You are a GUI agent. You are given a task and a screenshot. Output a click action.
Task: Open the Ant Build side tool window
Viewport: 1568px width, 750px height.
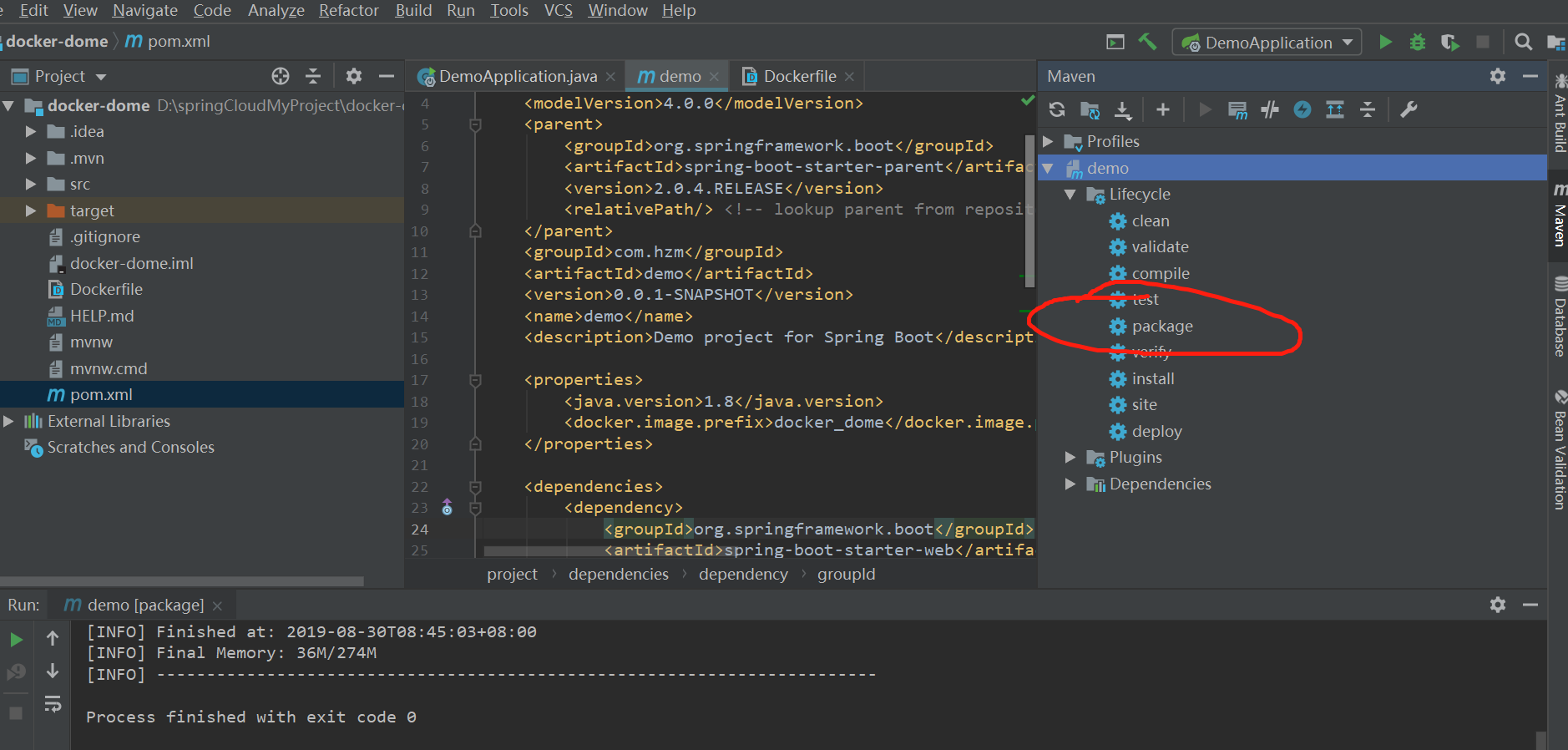(1559, 112)
